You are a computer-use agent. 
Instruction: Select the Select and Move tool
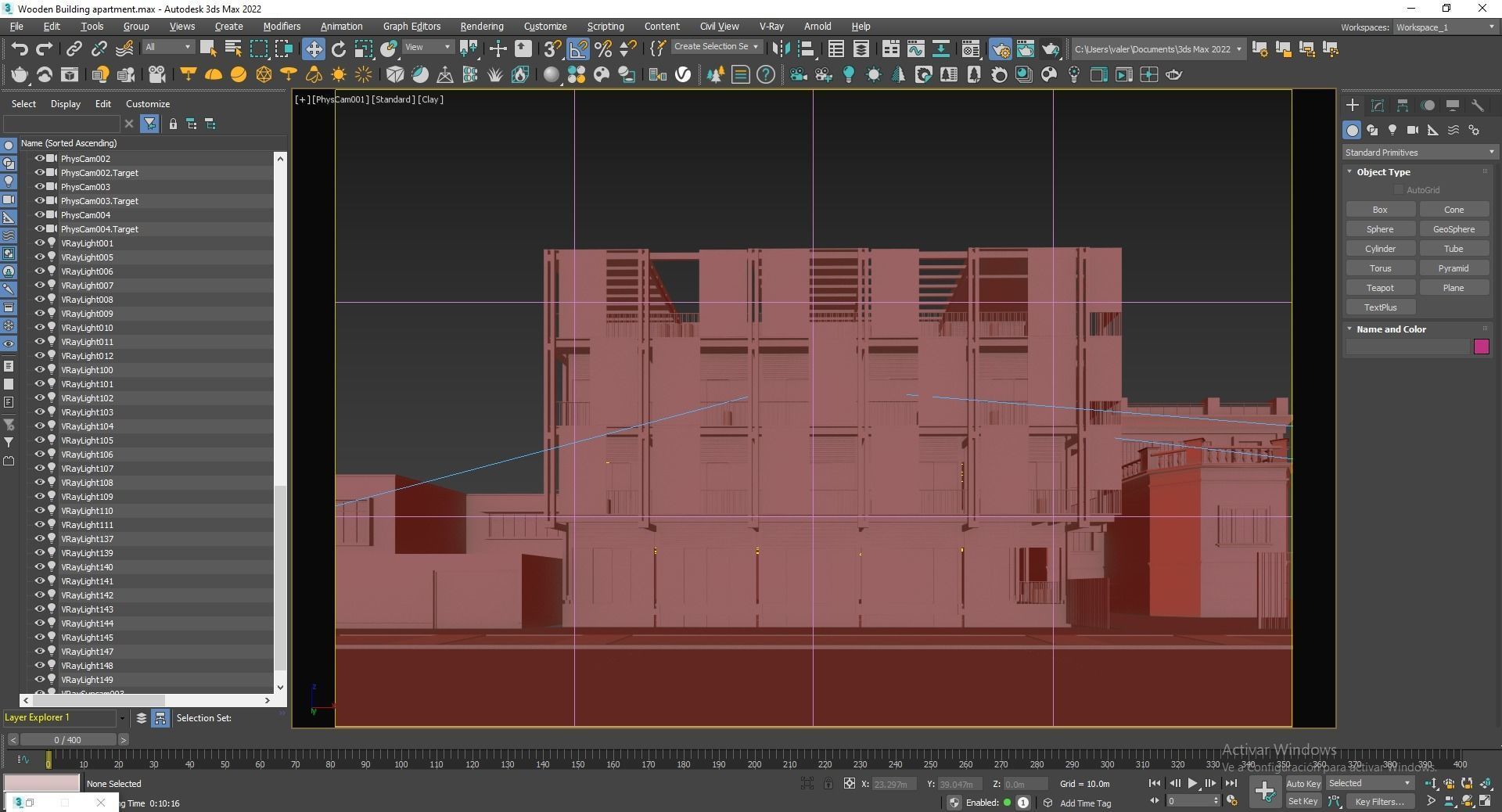[313, 49]
